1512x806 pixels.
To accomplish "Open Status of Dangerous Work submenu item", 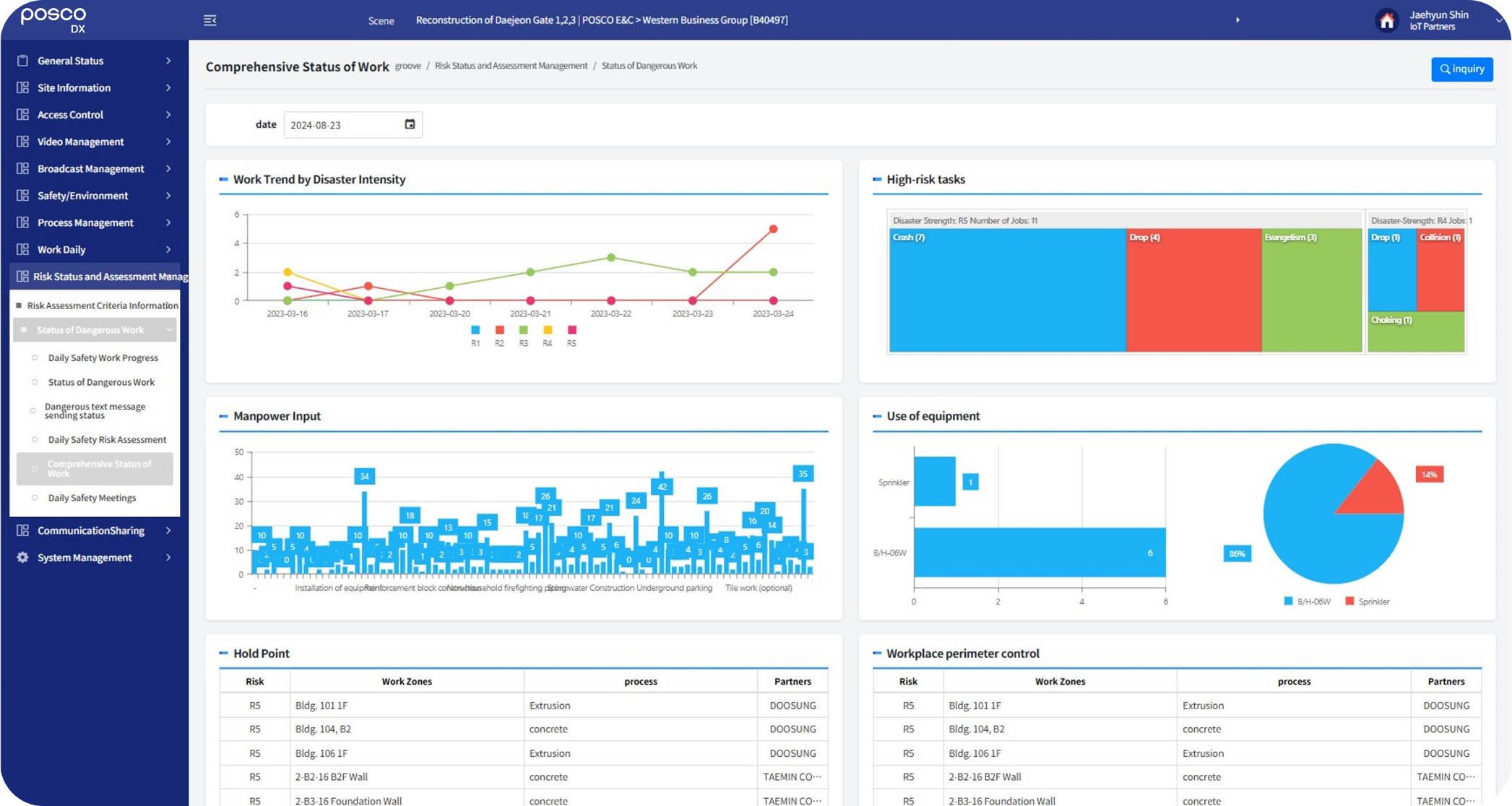I will [x=101, y=382].
